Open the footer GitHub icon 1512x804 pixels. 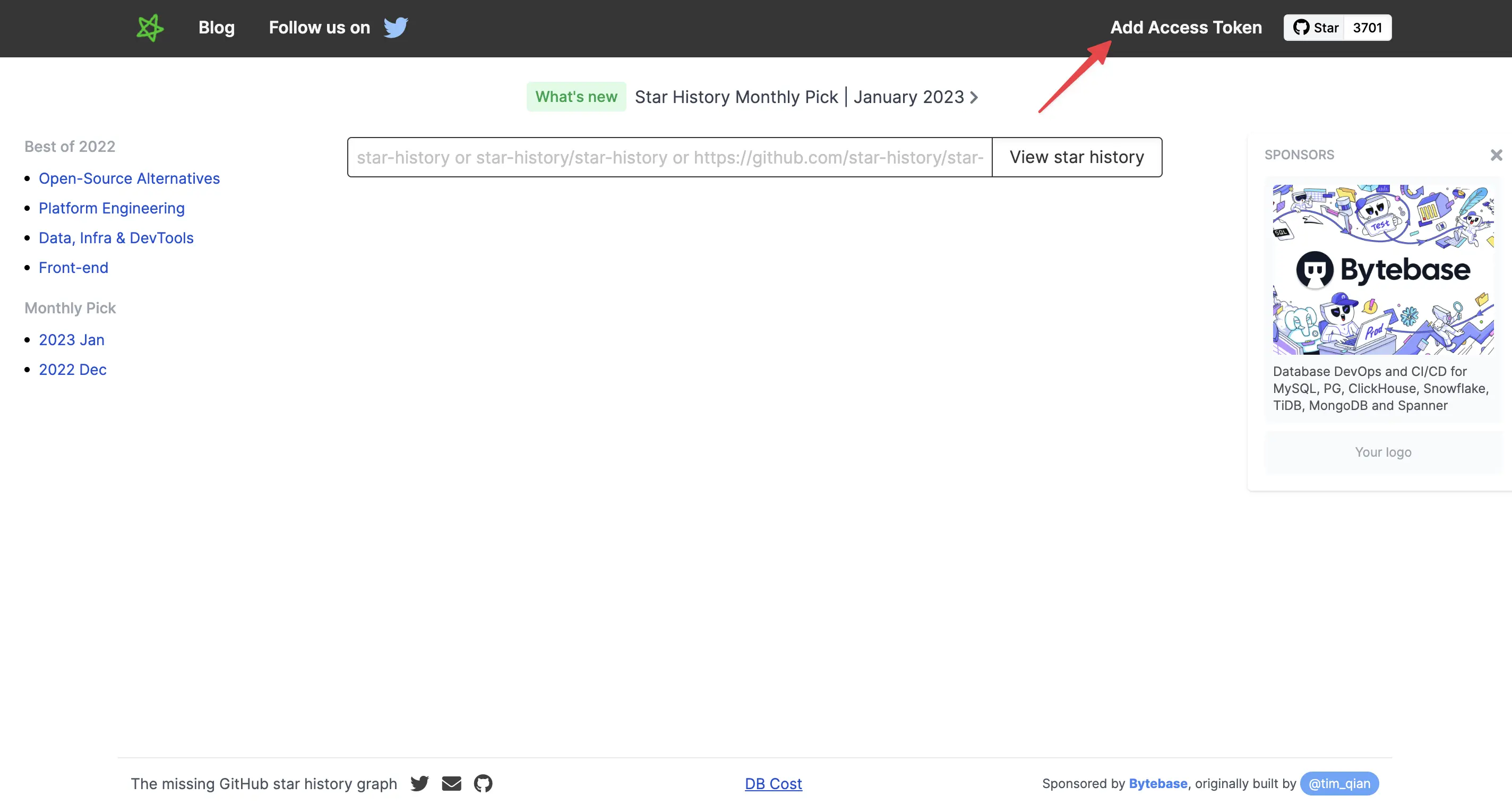point(483,783)
